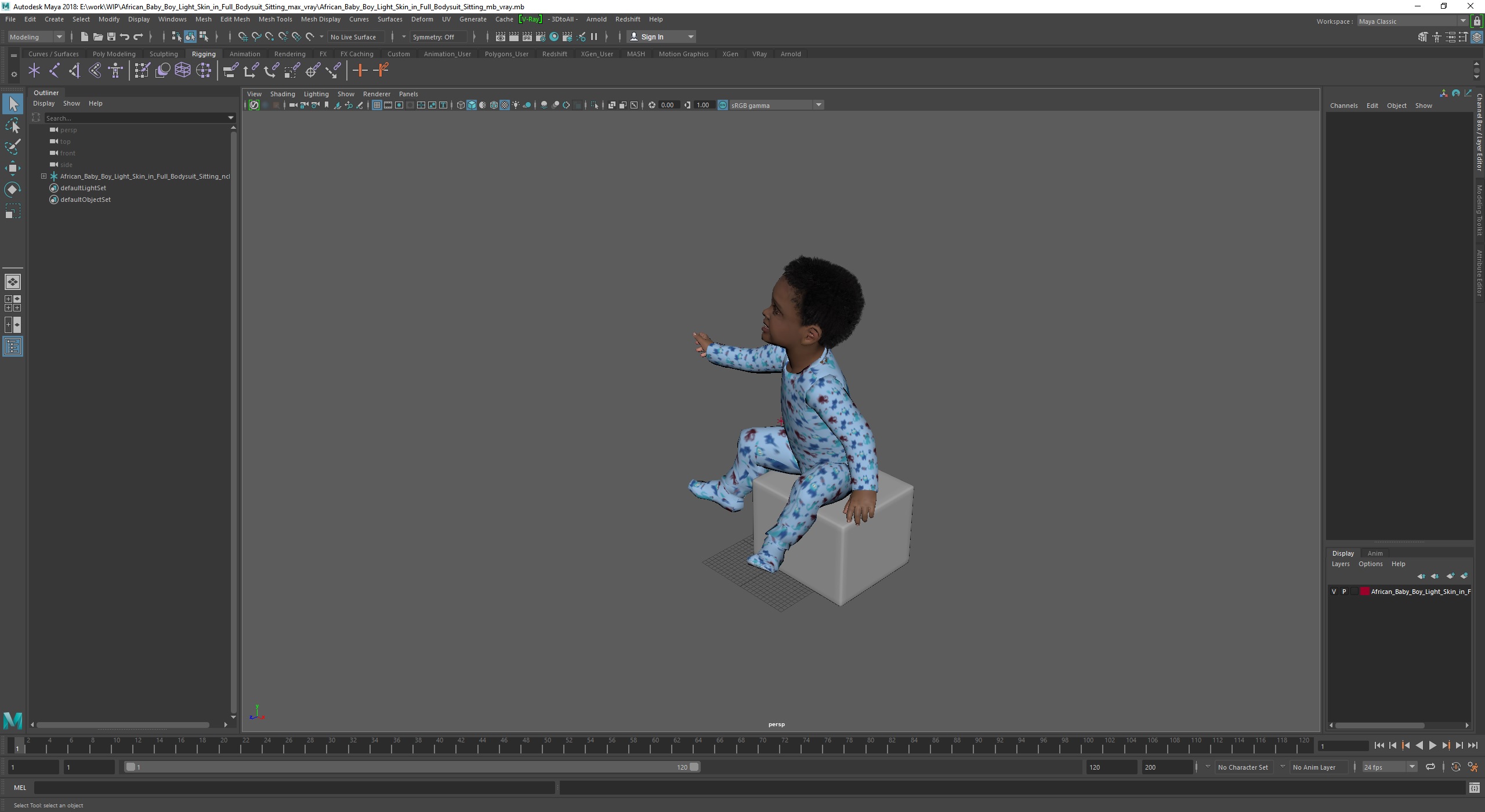Image resolution: width=1485 pixels, height=812 pixels.
Task: Toggle Snap to Curves magnet icon
Action: [256, 37]
